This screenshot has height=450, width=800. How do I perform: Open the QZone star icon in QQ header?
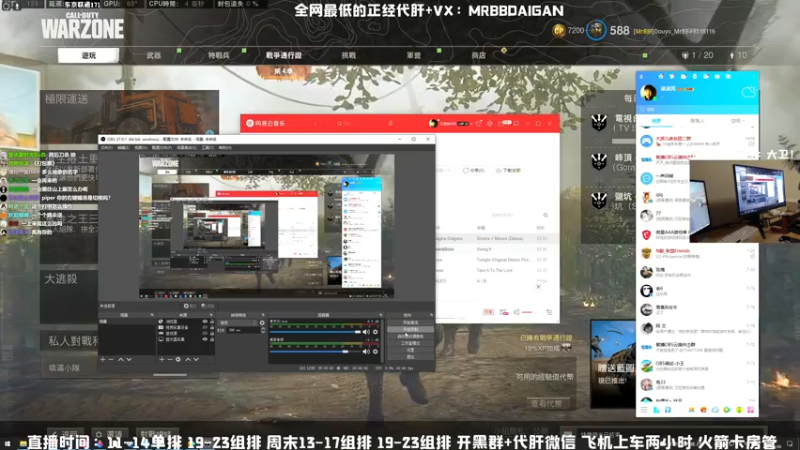click(661, 77)
